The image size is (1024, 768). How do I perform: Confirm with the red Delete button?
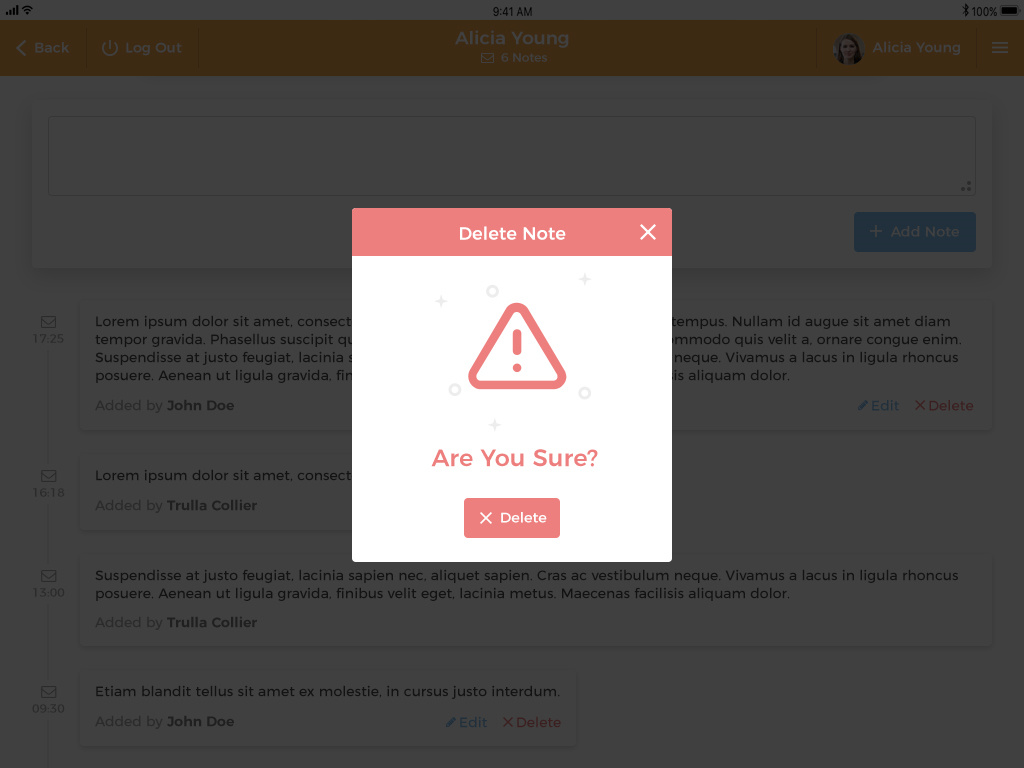(x=511, y=518)
